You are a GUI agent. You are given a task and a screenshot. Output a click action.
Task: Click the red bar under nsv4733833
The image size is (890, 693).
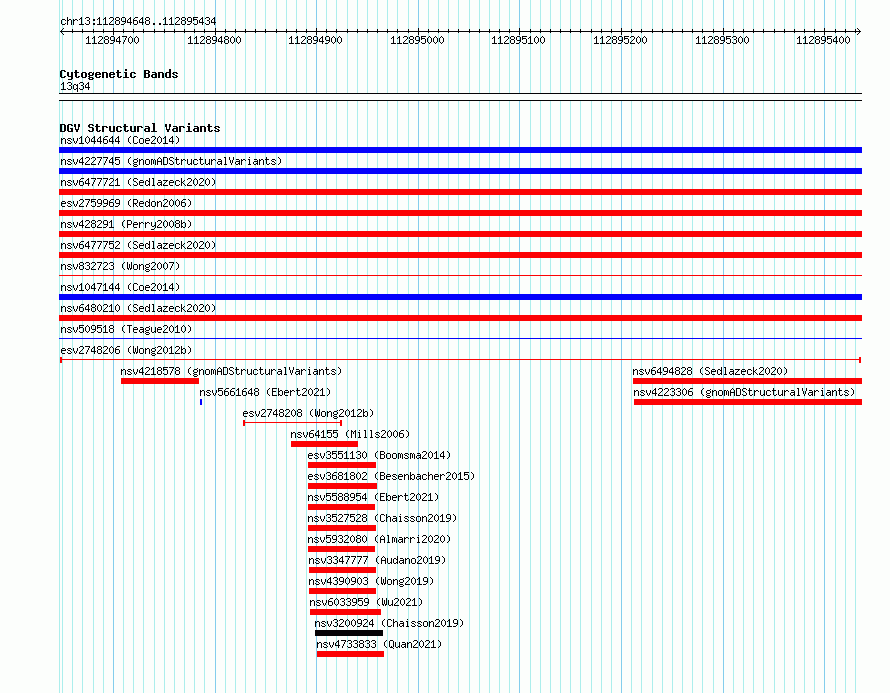click(x=350, y=654)
